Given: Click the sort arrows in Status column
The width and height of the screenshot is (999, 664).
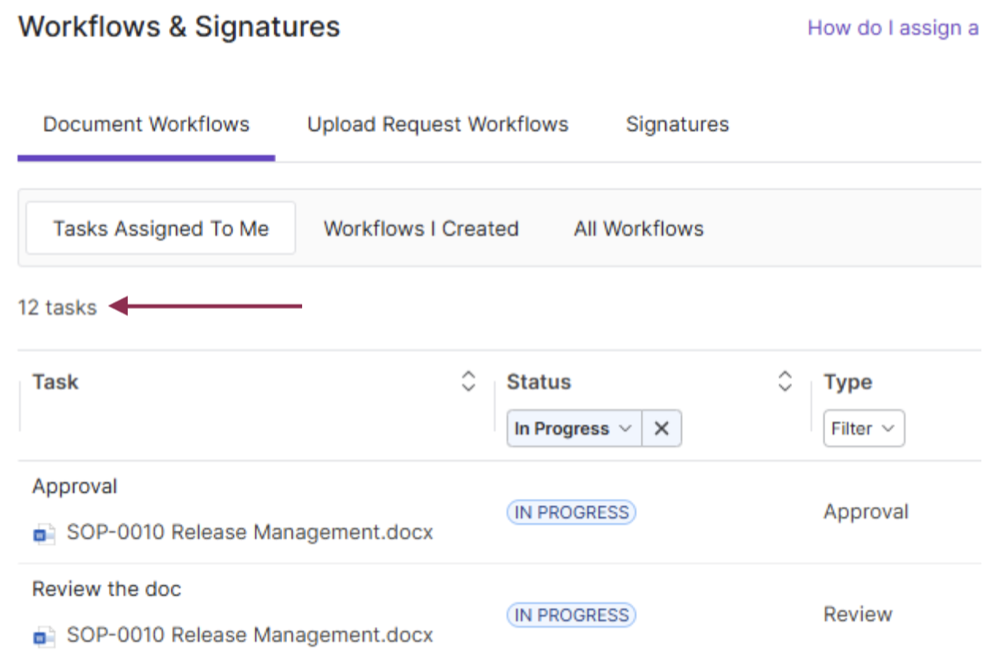Looking at the screenshot, I should click(785, 382).
